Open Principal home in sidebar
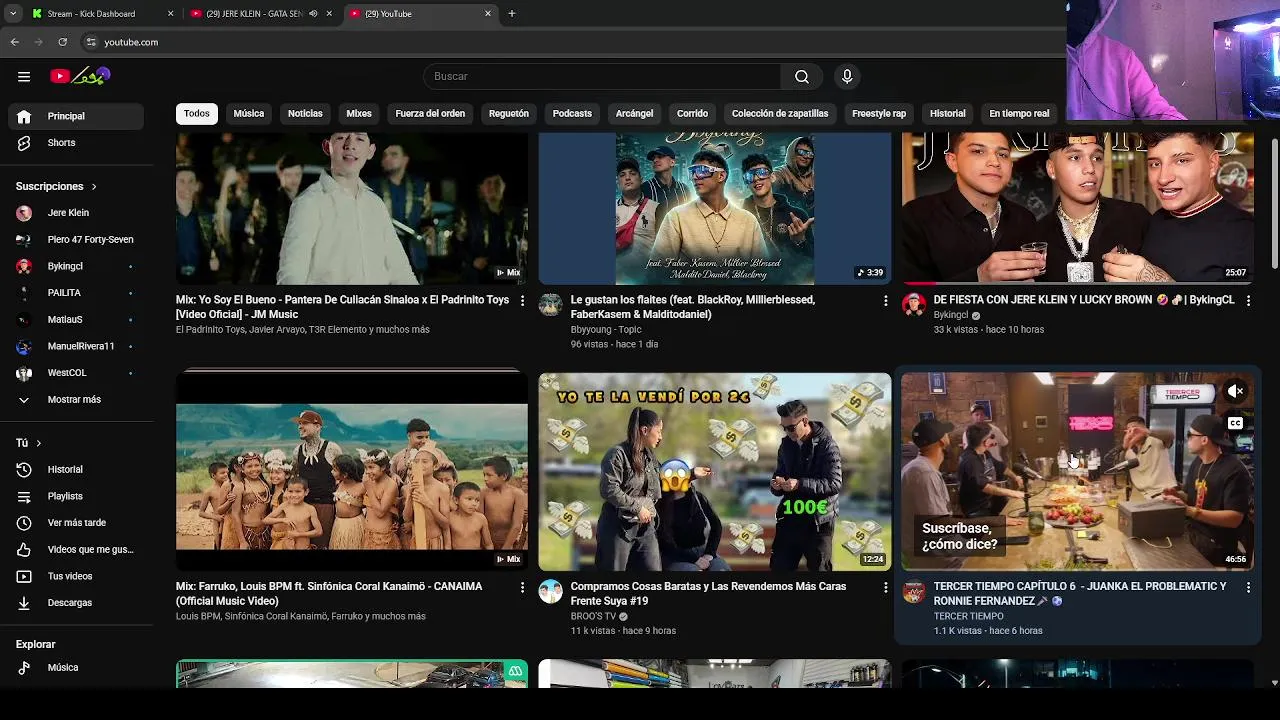The height and width of the screenshot is (720, 1280). [76, 116]
